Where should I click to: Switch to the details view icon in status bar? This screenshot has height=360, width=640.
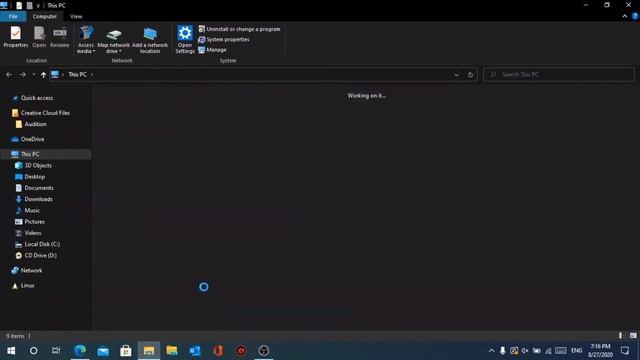(621, 336)
